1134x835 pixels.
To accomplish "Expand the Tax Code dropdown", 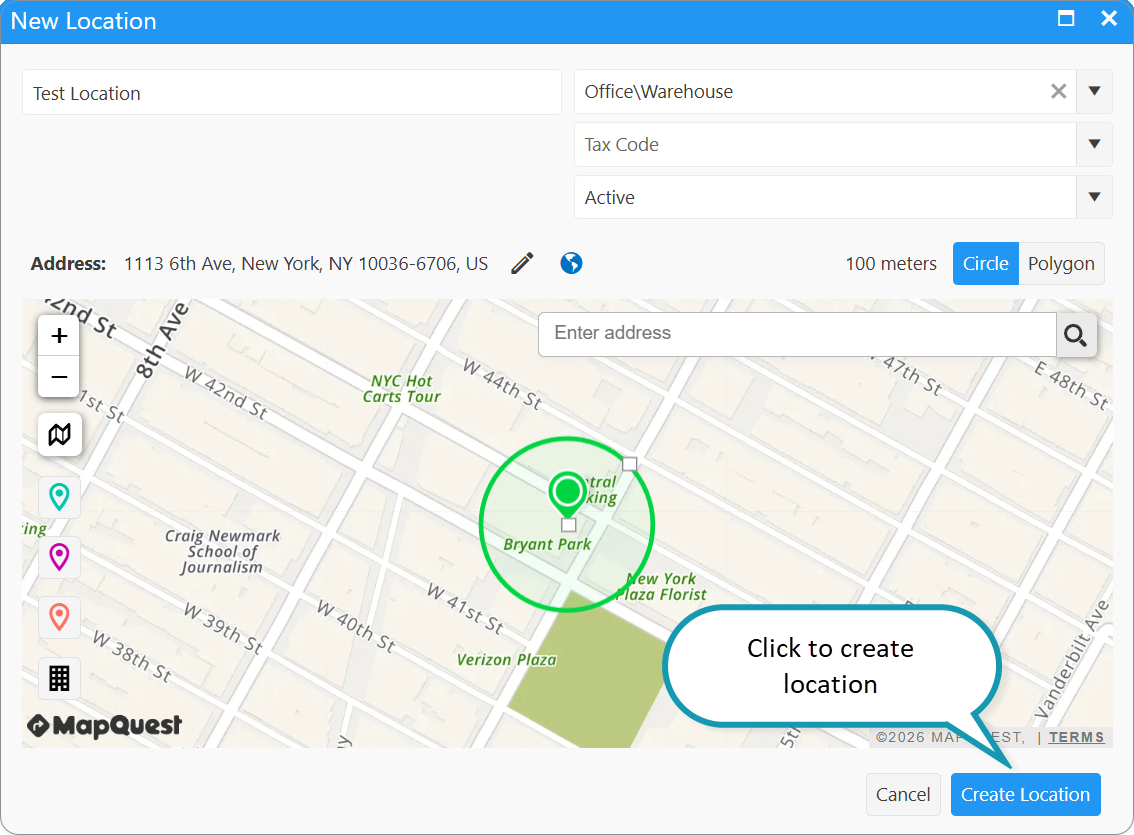I will pyautogui.click(x=1094, y=144).
